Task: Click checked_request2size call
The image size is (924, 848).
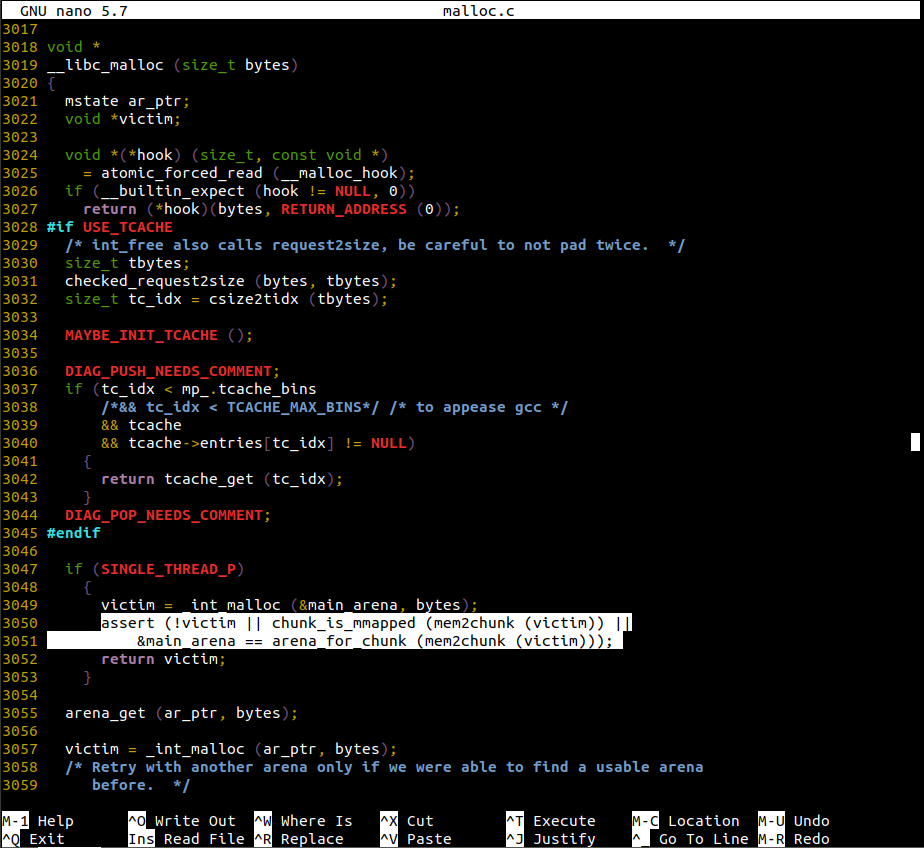Action: click(154, 281)
